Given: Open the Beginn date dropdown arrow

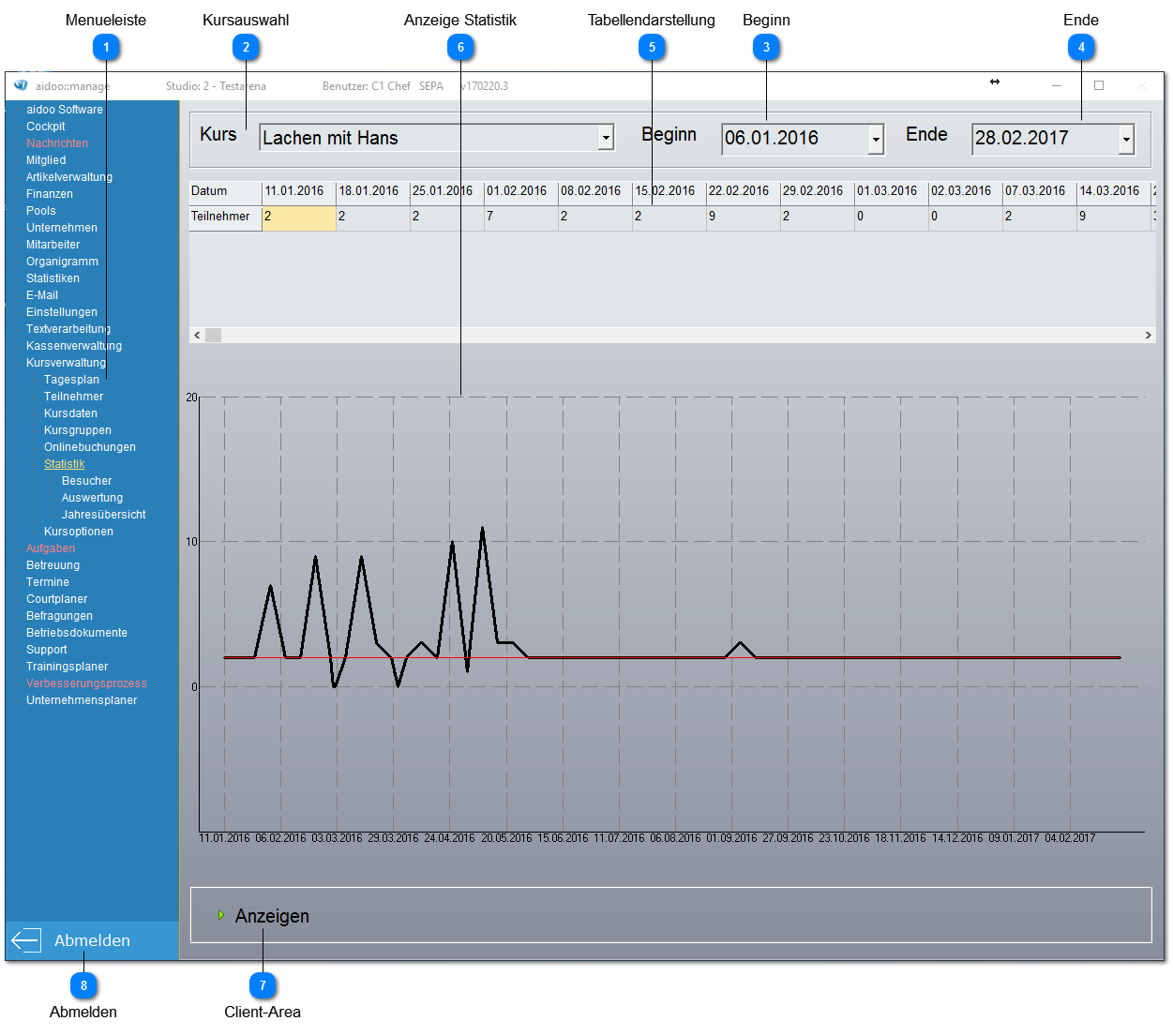Looking at the screenshot, I should [876, 140].
